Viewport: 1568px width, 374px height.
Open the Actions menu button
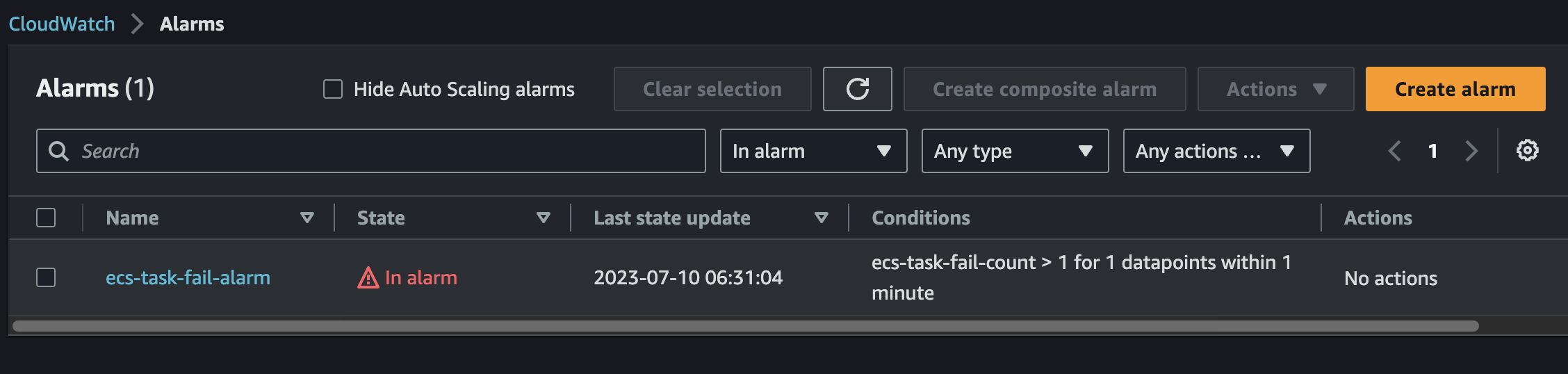pyautogui.click(x=1275, y=89)
